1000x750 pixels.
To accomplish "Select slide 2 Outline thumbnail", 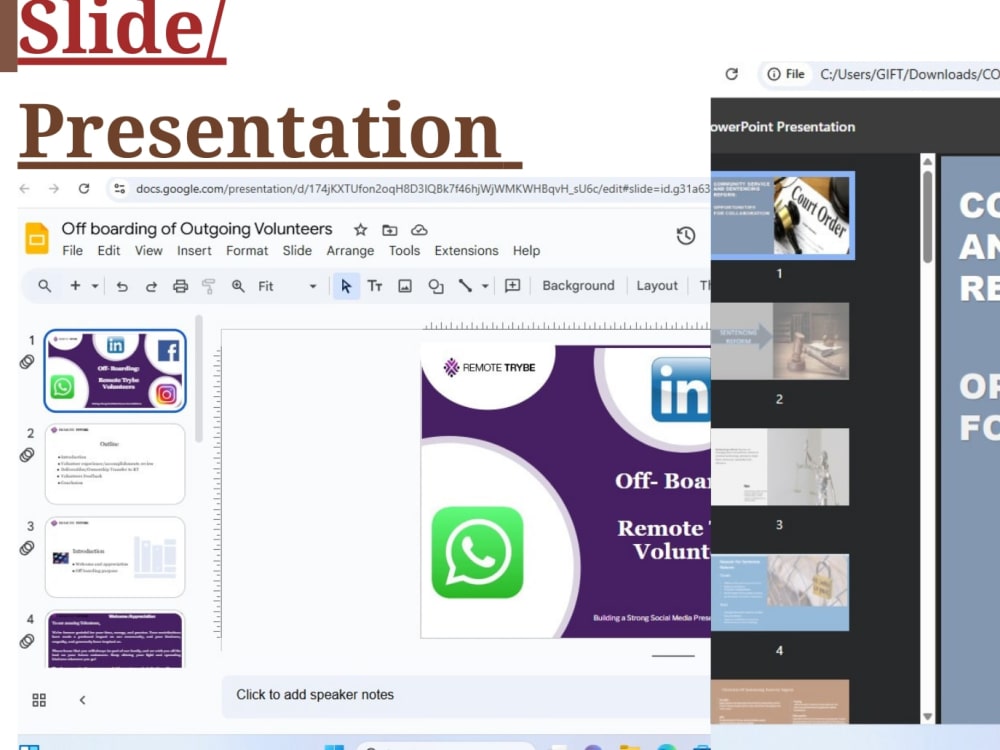I will (x=115, y=464).
